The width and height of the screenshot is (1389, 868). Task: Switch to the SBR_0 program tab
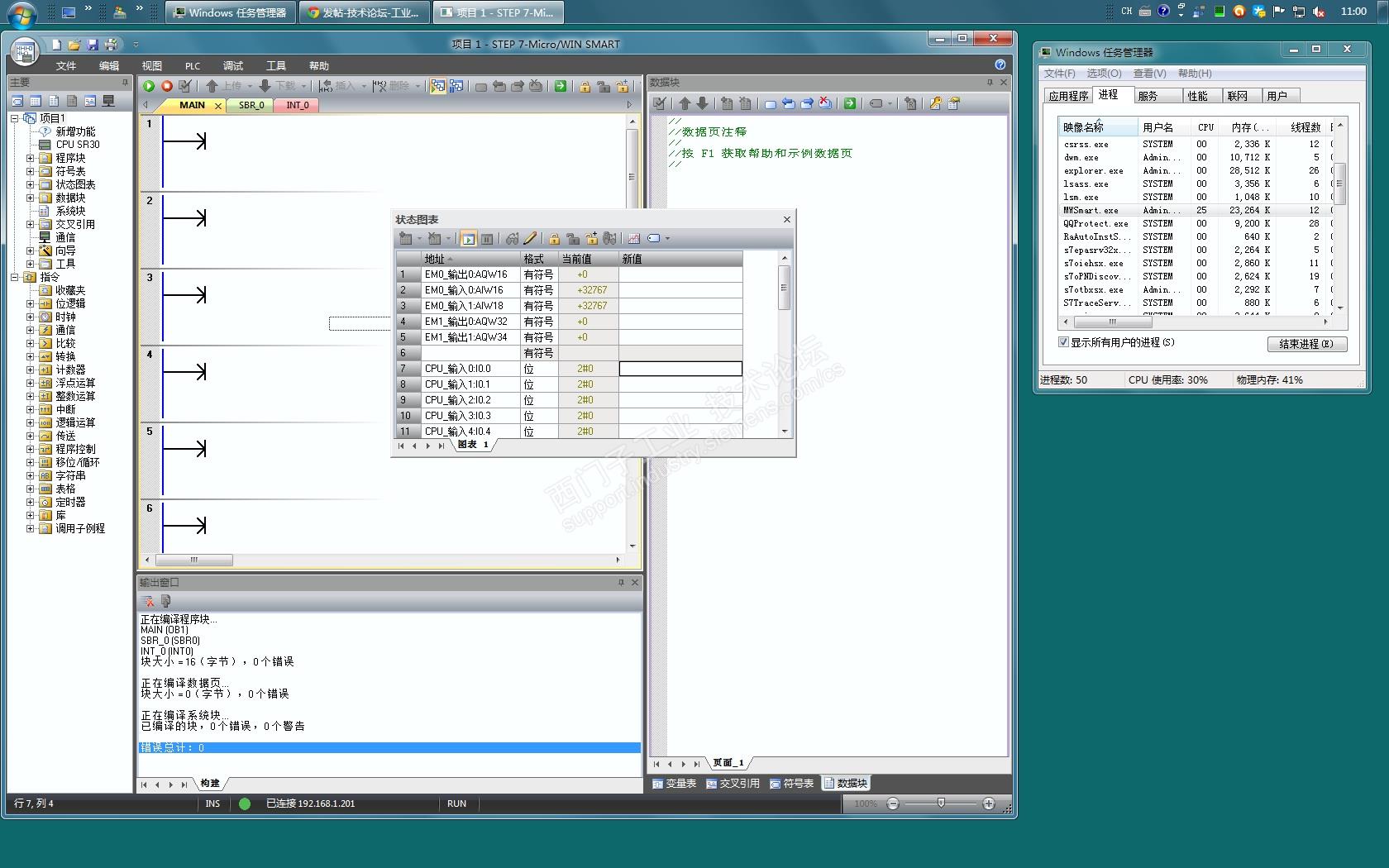[x=251, y=105]
